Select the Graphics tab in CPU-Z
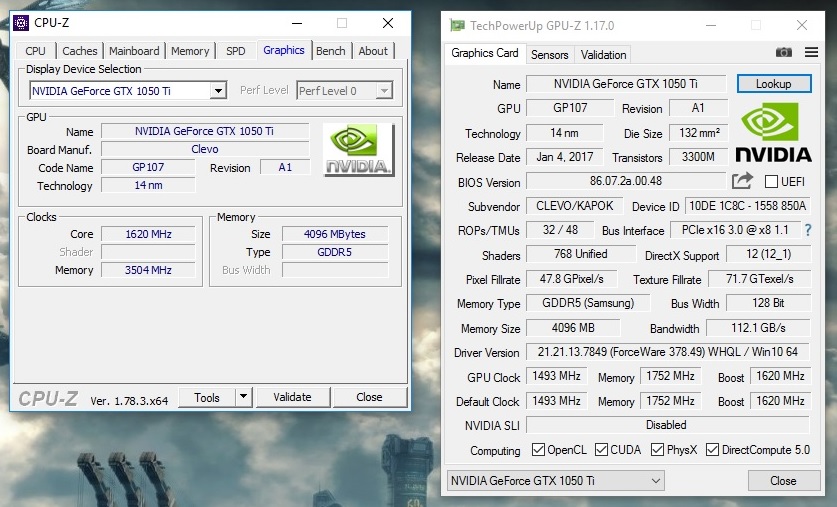 (283, 50)
